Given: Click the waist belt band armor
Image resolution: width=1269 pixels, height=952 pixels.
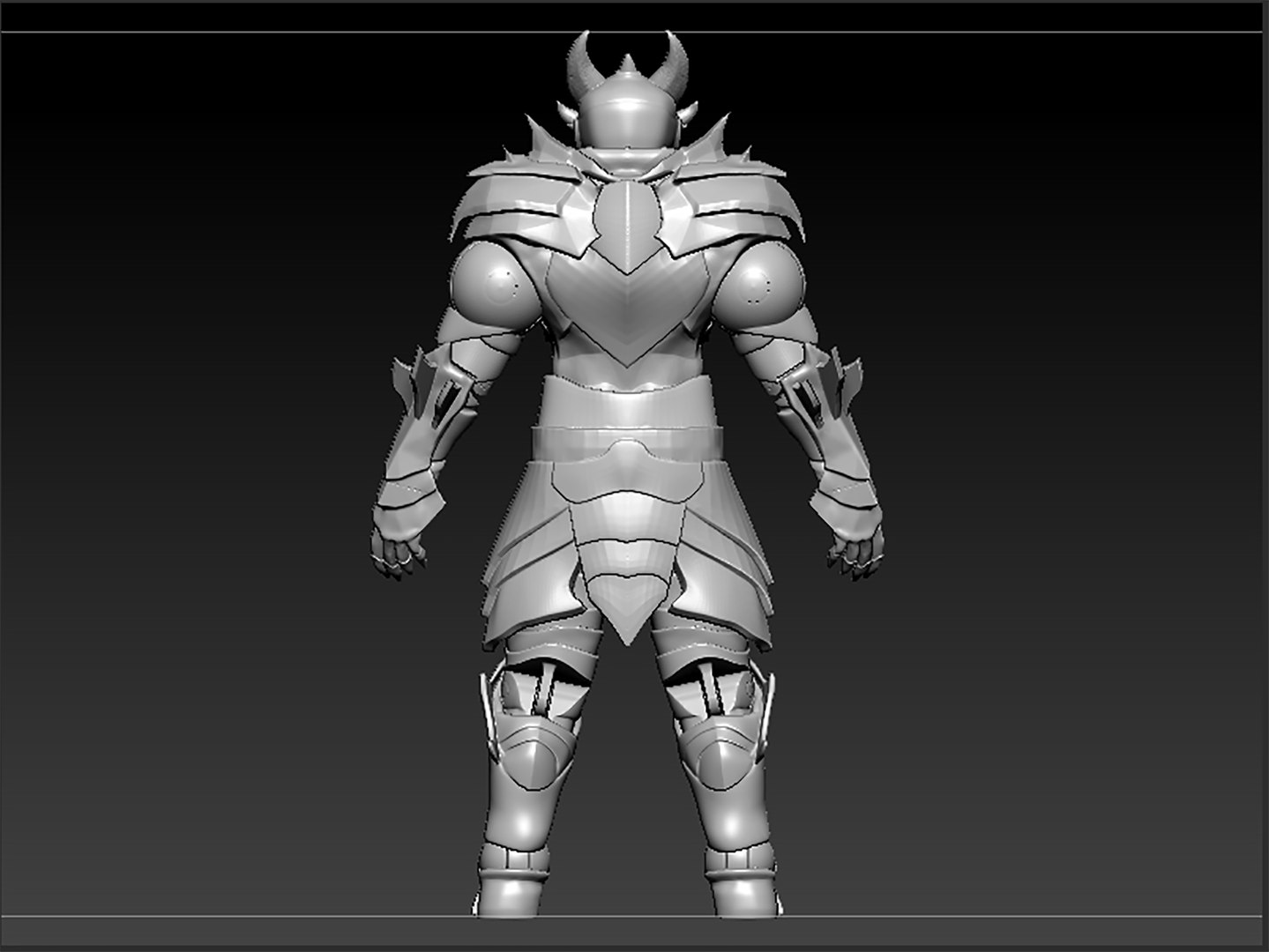Looking at the screenshot, I should 627,443.
